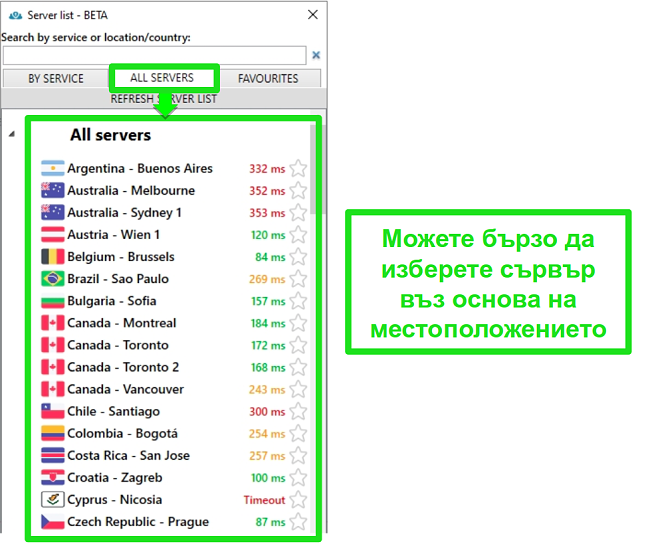Select Croatia - Zagreb server

click(115, 478)
